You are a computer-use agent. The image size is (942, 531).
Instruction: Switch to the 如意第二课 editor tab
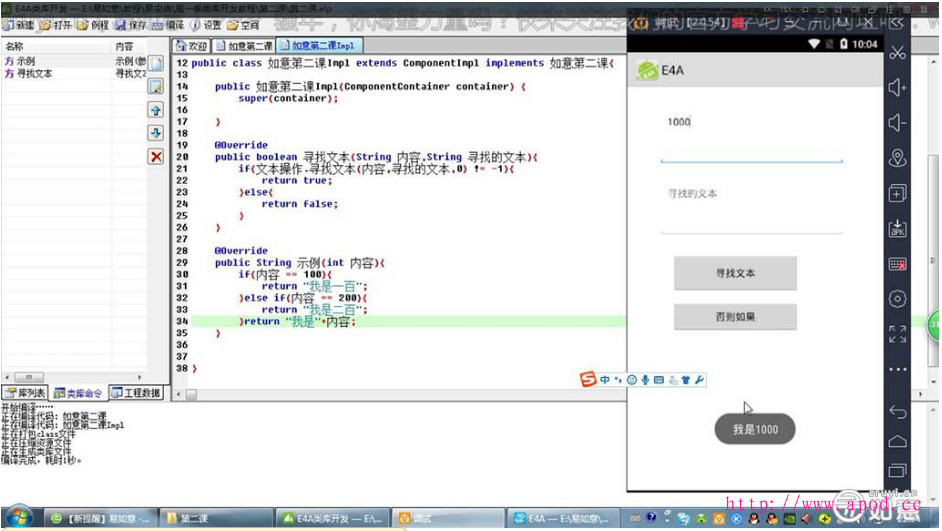243,46
